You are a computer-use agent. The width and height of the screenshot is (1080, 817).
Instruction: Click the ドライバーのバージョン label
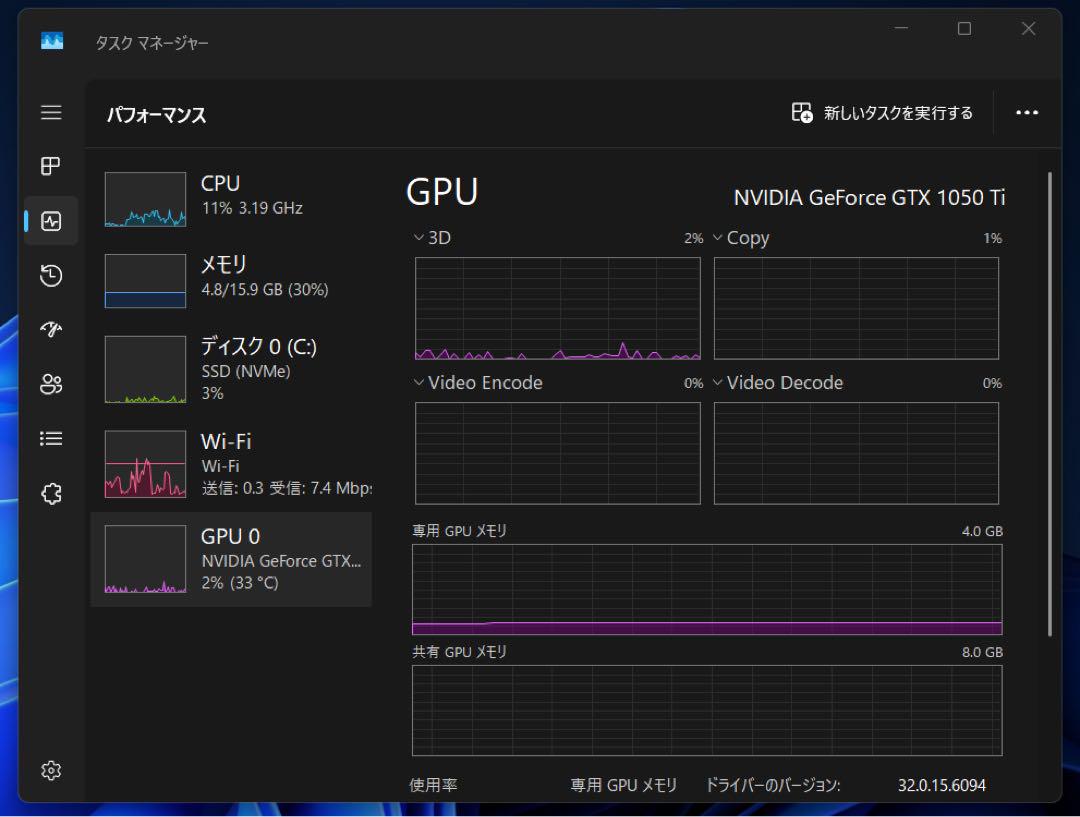pyautogui.click(x=773, y=785)
